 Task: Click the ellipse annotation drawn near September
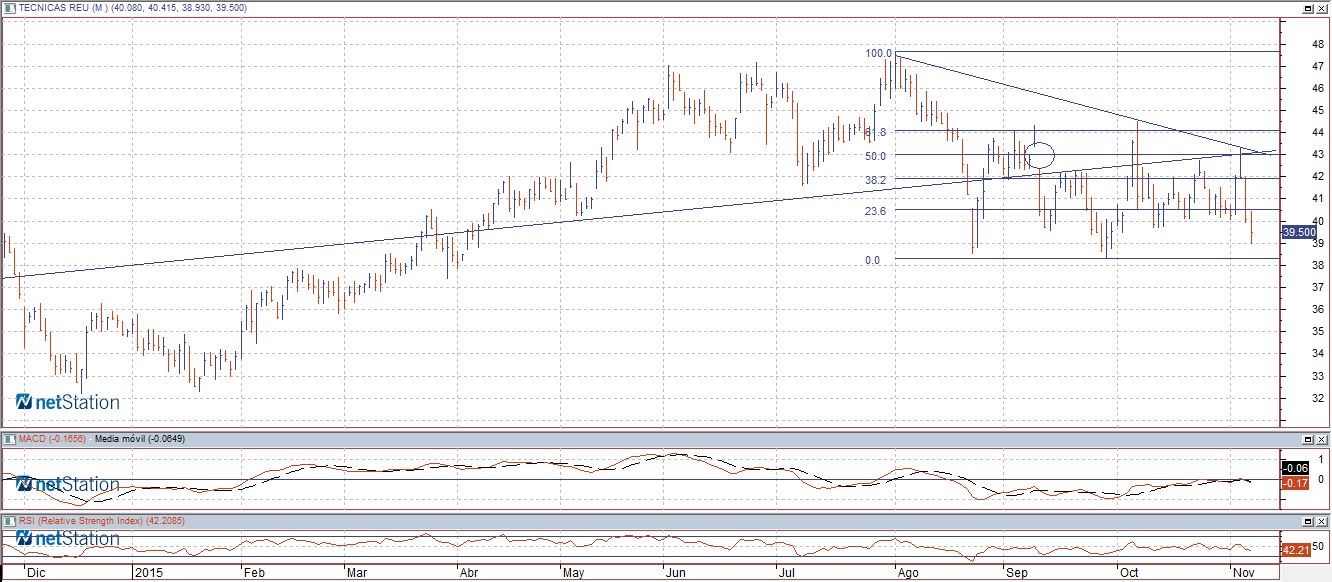tap(1040, 155)
